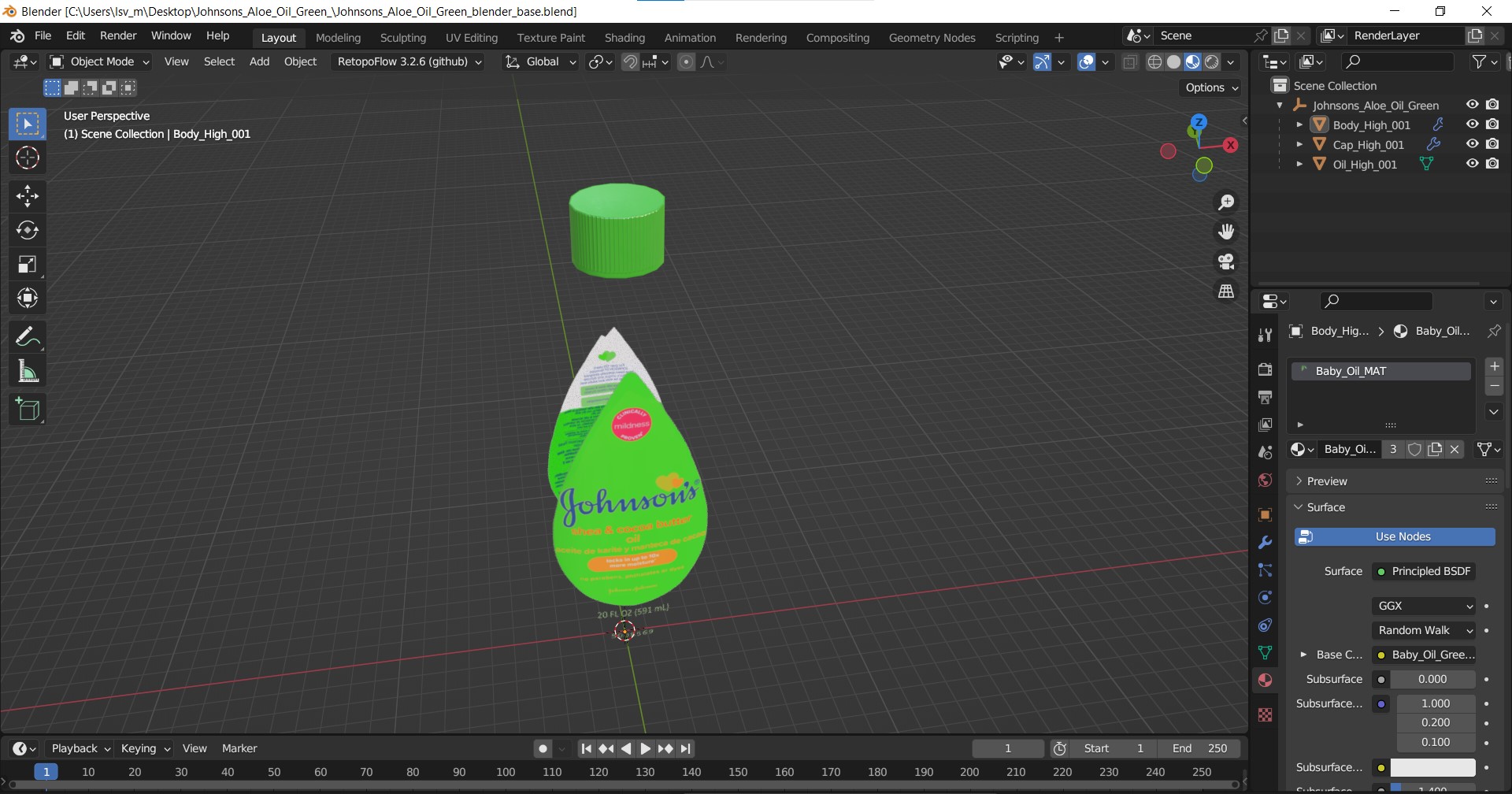Hide Oil_High_001 in viewport
The height and width of the screenshot is (794, 1512).
coord(1472,164)
